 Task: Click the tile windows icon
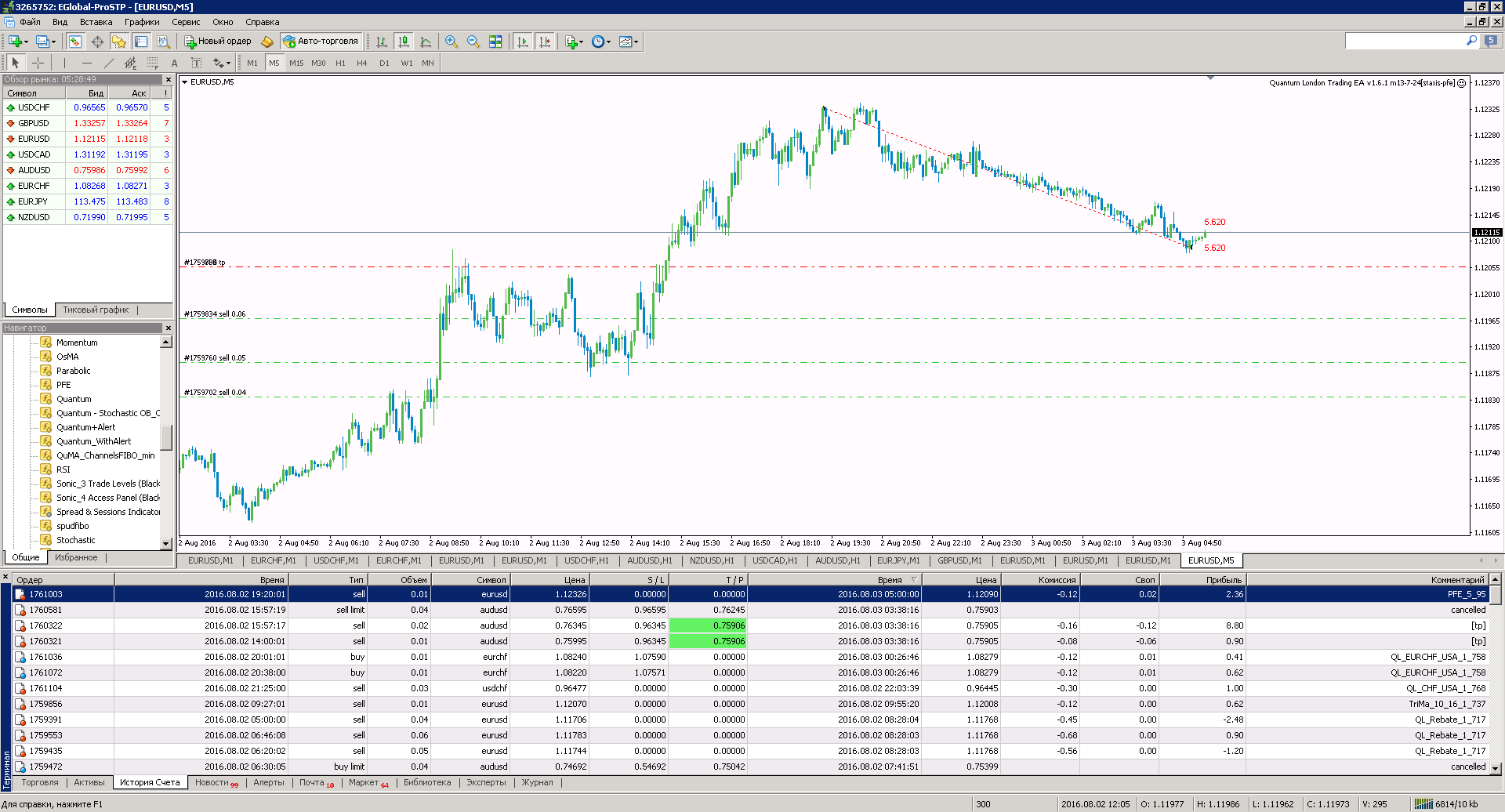495,42
